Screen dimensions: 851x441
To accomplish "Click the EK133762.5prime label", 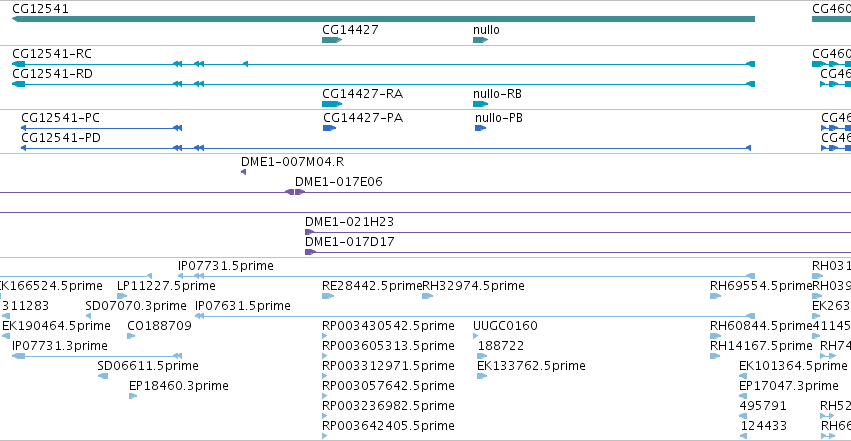I will tap(531, 366).
